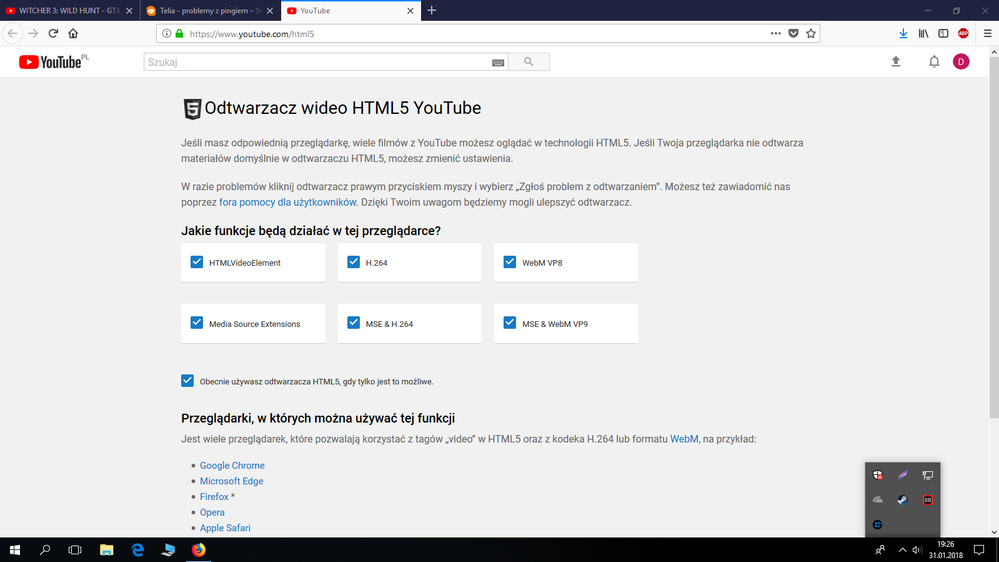
Task: Click the YouTube upload video icon
Action: (896, 62)
